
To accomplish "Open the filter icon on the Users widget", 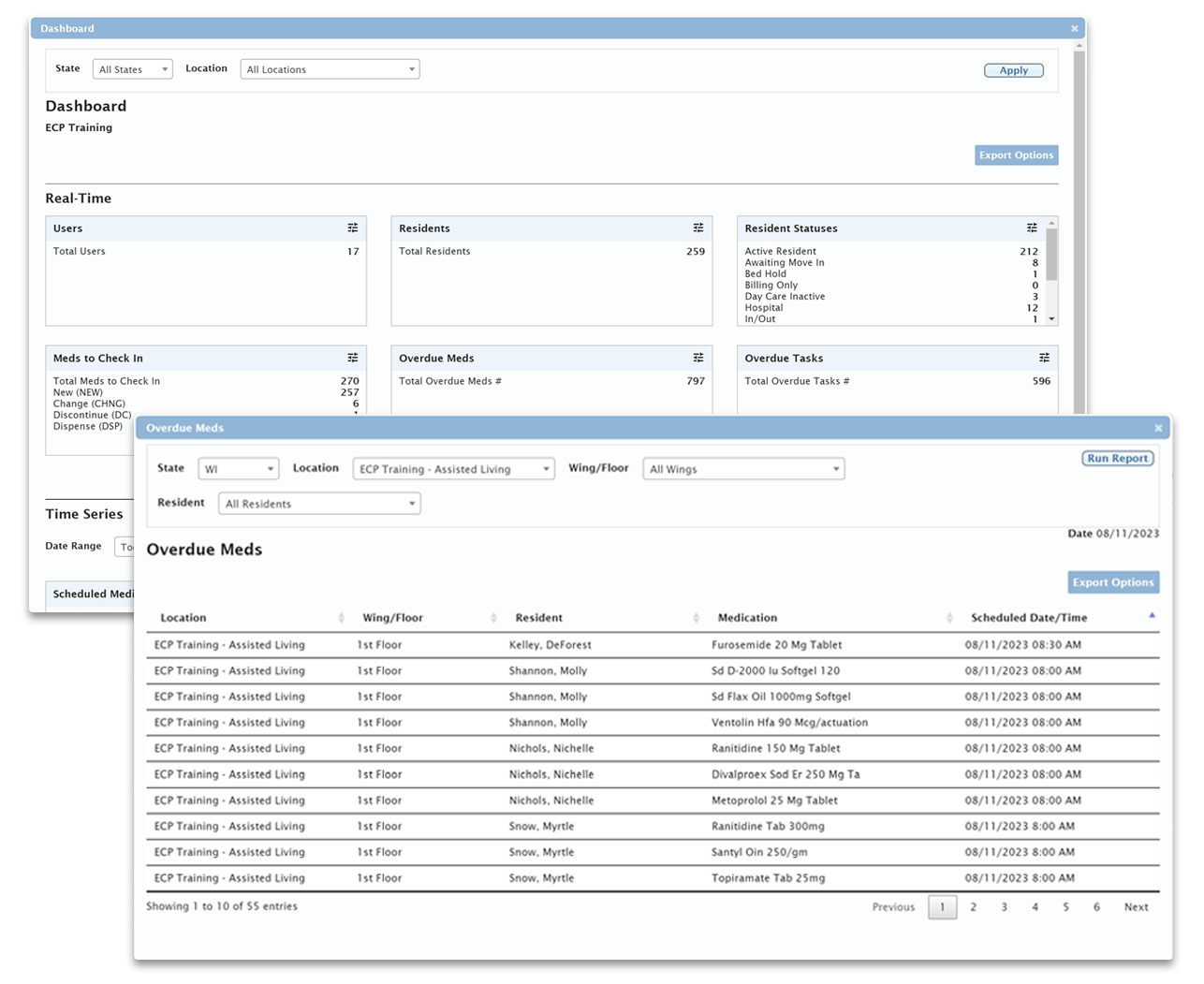I will click(x=353, y=228).
